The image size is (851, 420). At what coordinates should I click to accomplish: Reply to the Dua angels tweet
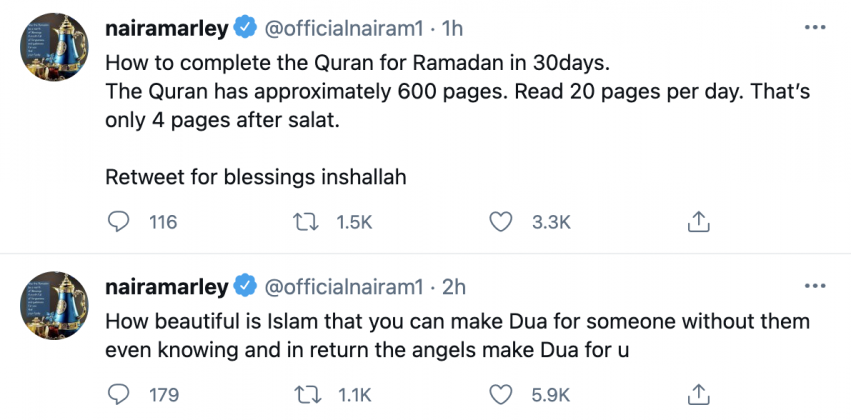(x=119, y=393)
